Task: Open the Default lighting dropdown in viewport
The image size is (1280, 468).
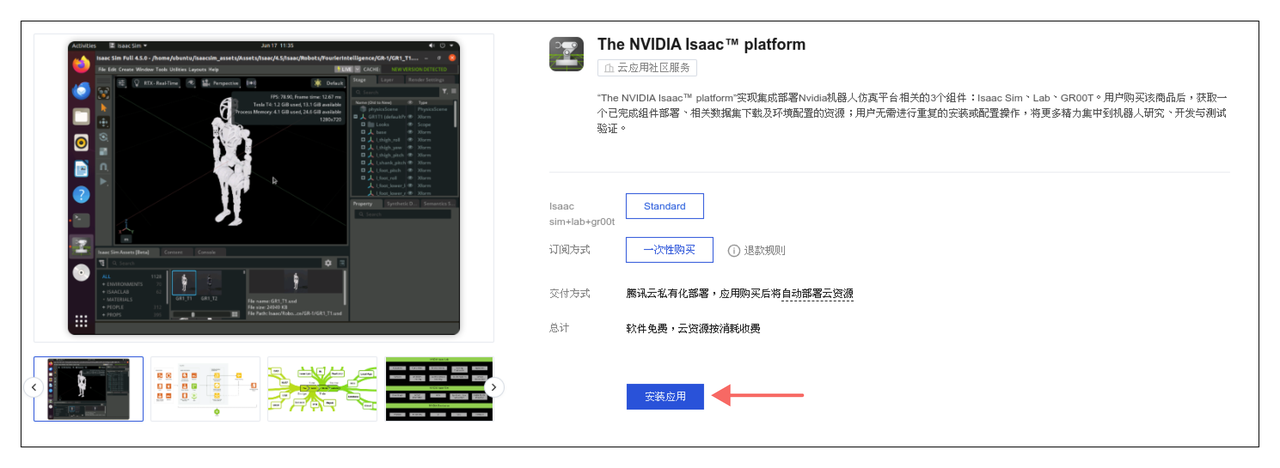Action: pos(329,83)
